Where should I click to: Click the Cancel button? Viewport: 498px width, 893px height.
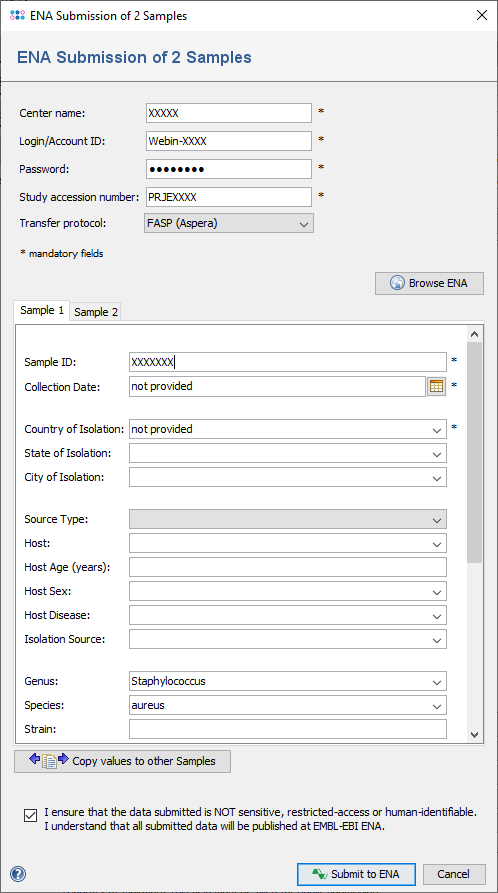click(454, 874)
